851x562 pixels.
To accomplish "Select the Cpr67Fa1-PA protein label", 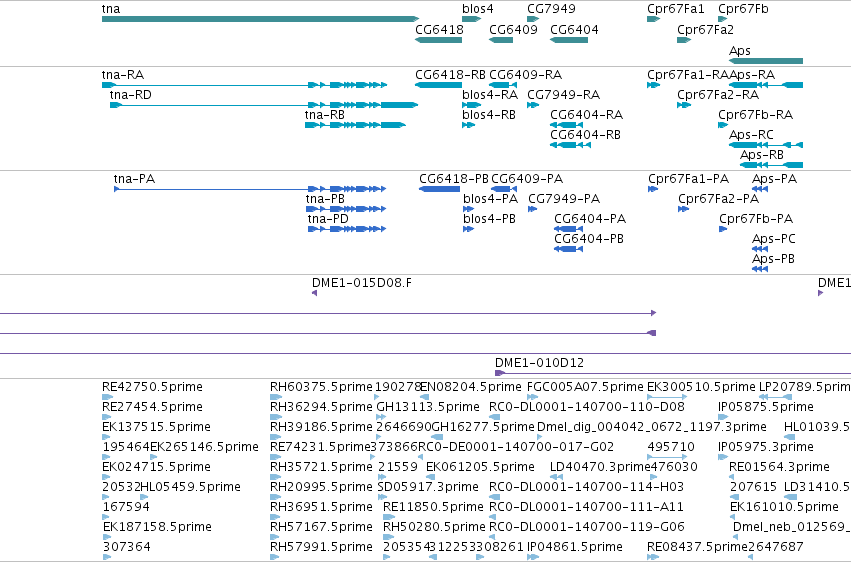I will (688, 179).
